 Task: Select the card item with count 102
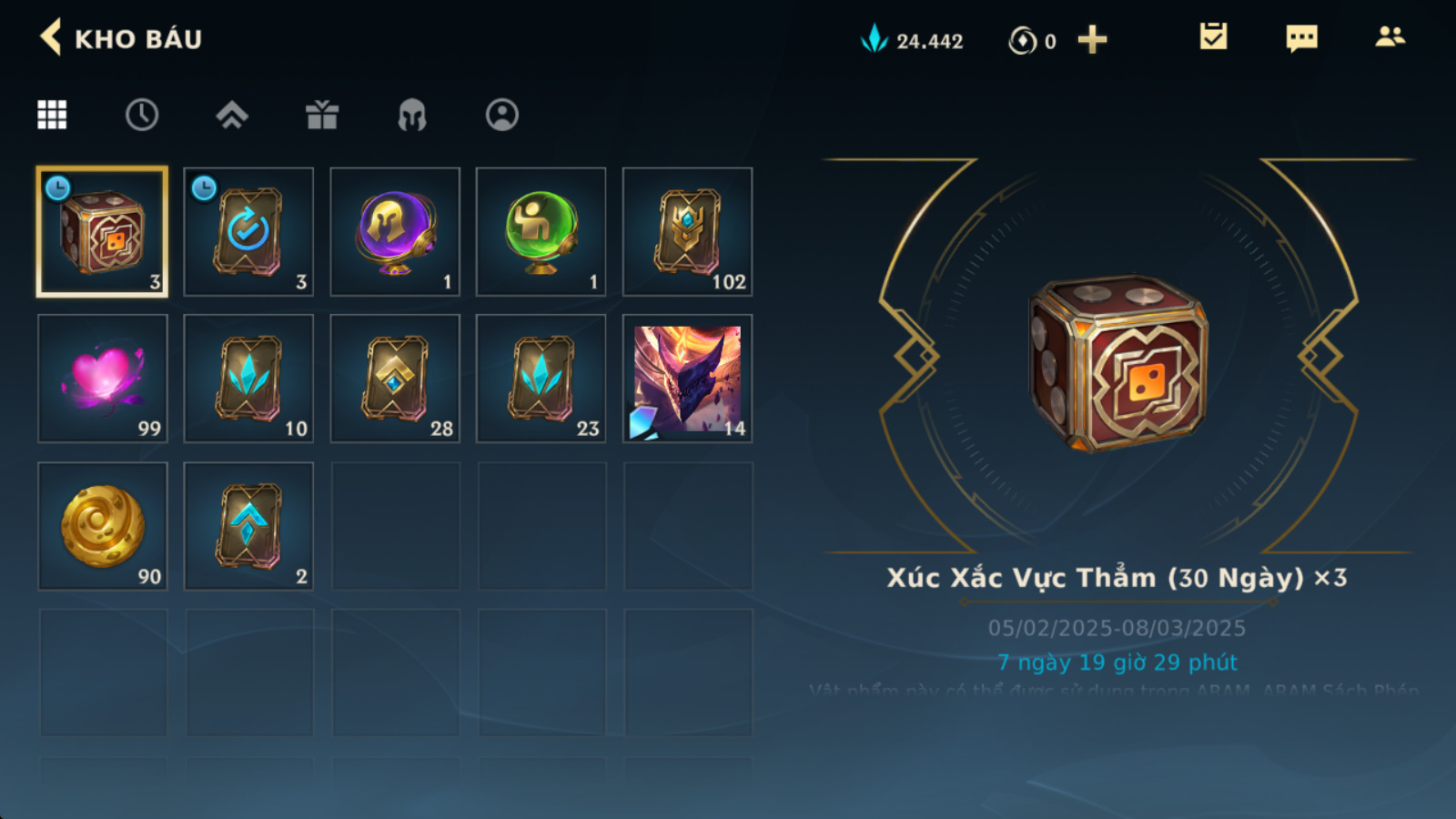point(687,232)
